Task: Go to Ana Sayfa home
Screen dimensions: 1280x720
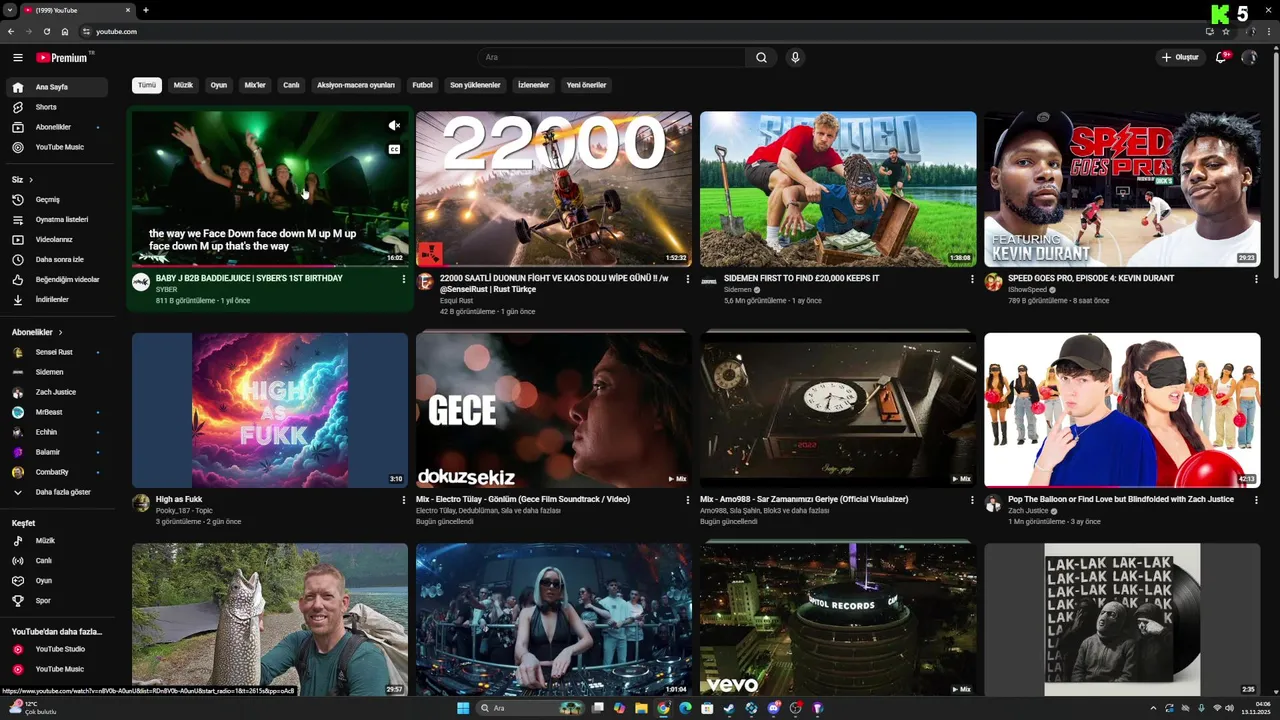Action: (55, 87)
